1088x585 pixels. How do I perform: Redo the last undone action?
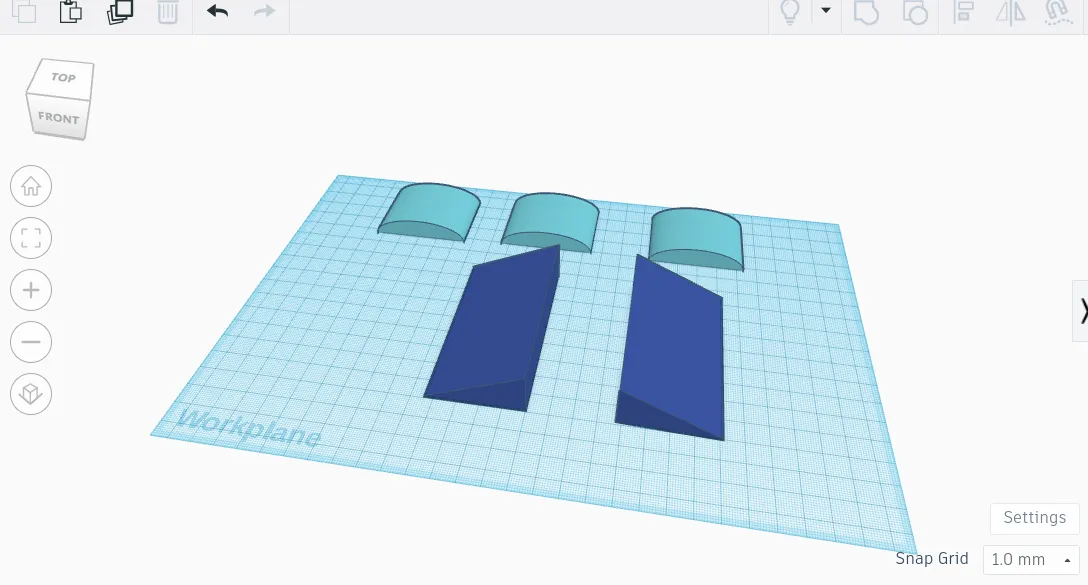(264, 11)
